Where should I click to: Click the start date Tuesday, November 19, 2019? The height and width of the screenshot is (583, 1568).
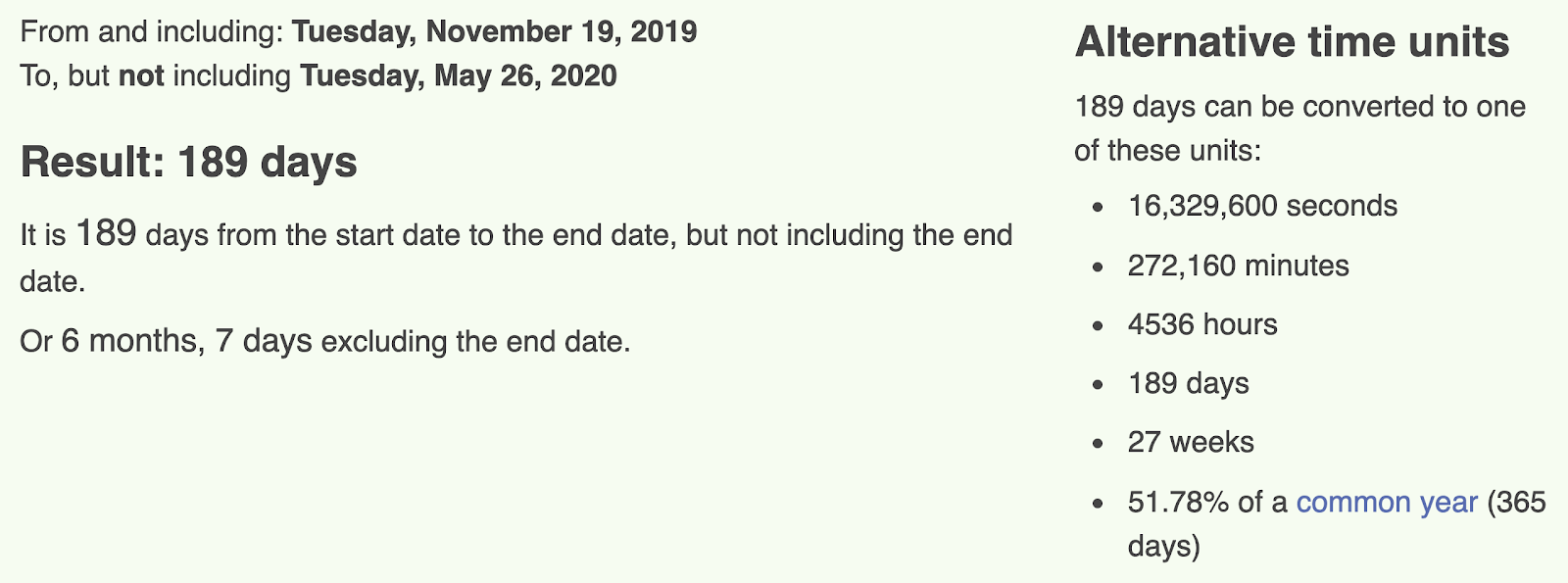[x=495, y=31]
